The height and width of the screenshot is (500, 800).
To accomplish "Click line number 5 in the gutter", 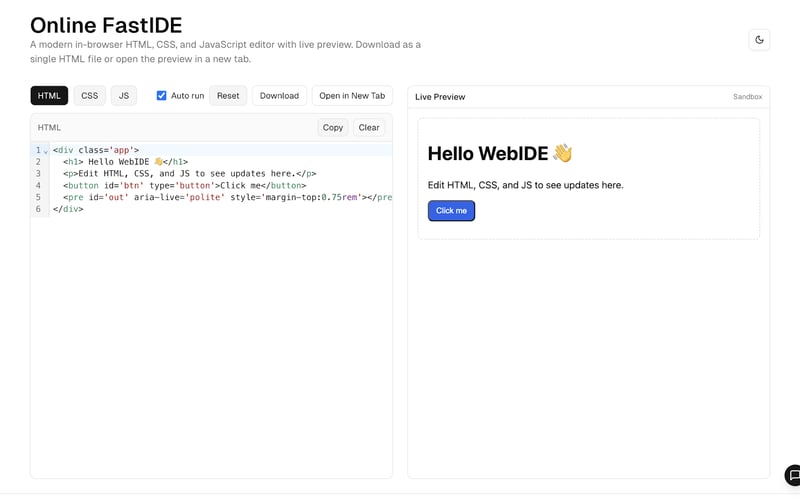I will (x=38, y=197).
